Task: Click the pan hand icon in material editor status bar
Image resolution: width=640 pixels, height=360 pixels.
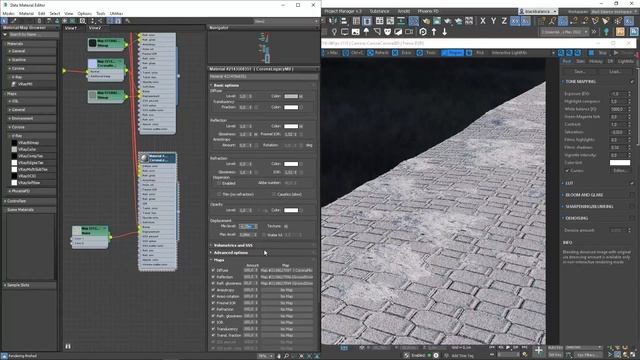Action: point(279,356)
